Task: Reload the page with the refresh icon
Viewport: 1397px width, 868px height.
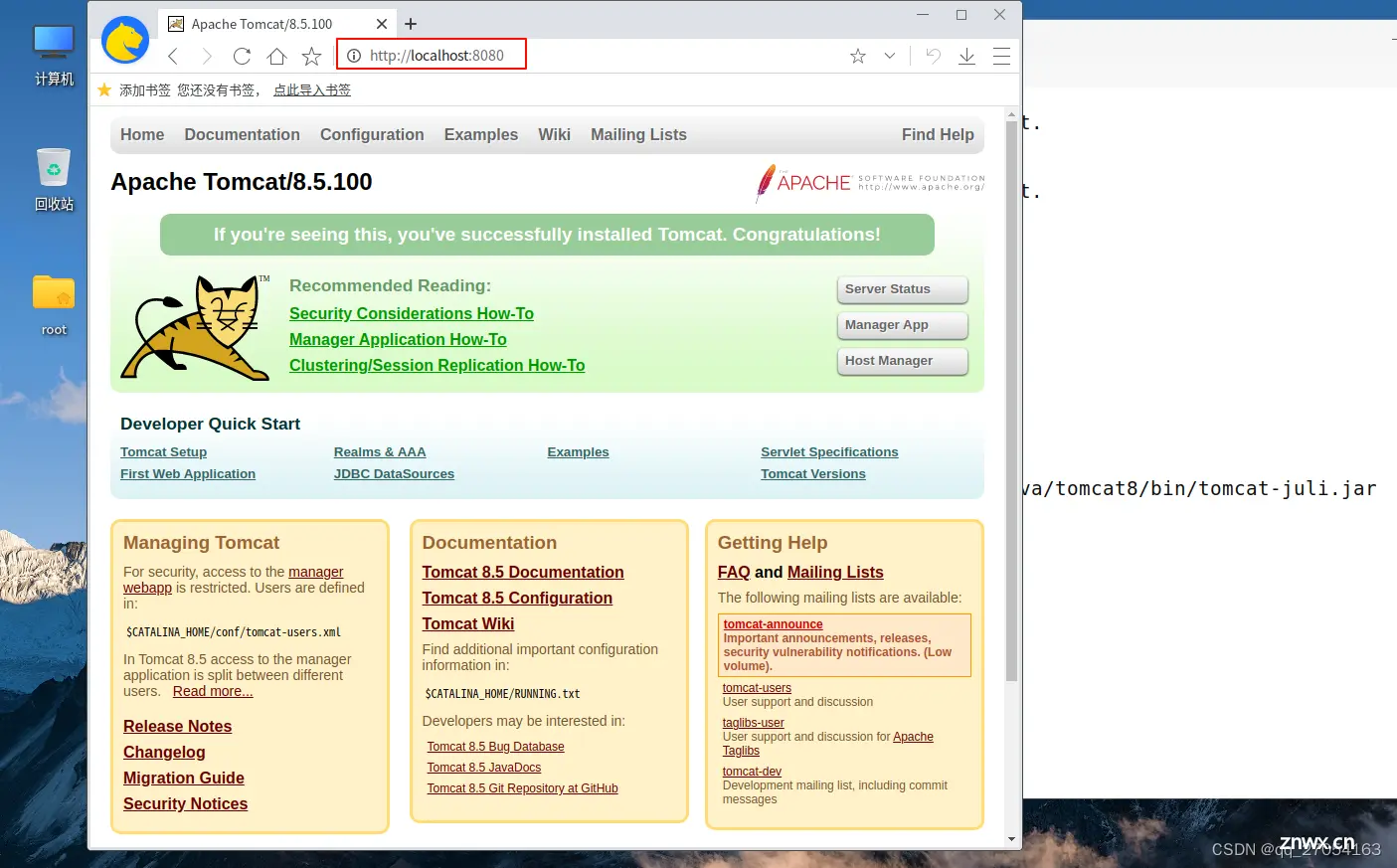Action: [x=242, y=56]
